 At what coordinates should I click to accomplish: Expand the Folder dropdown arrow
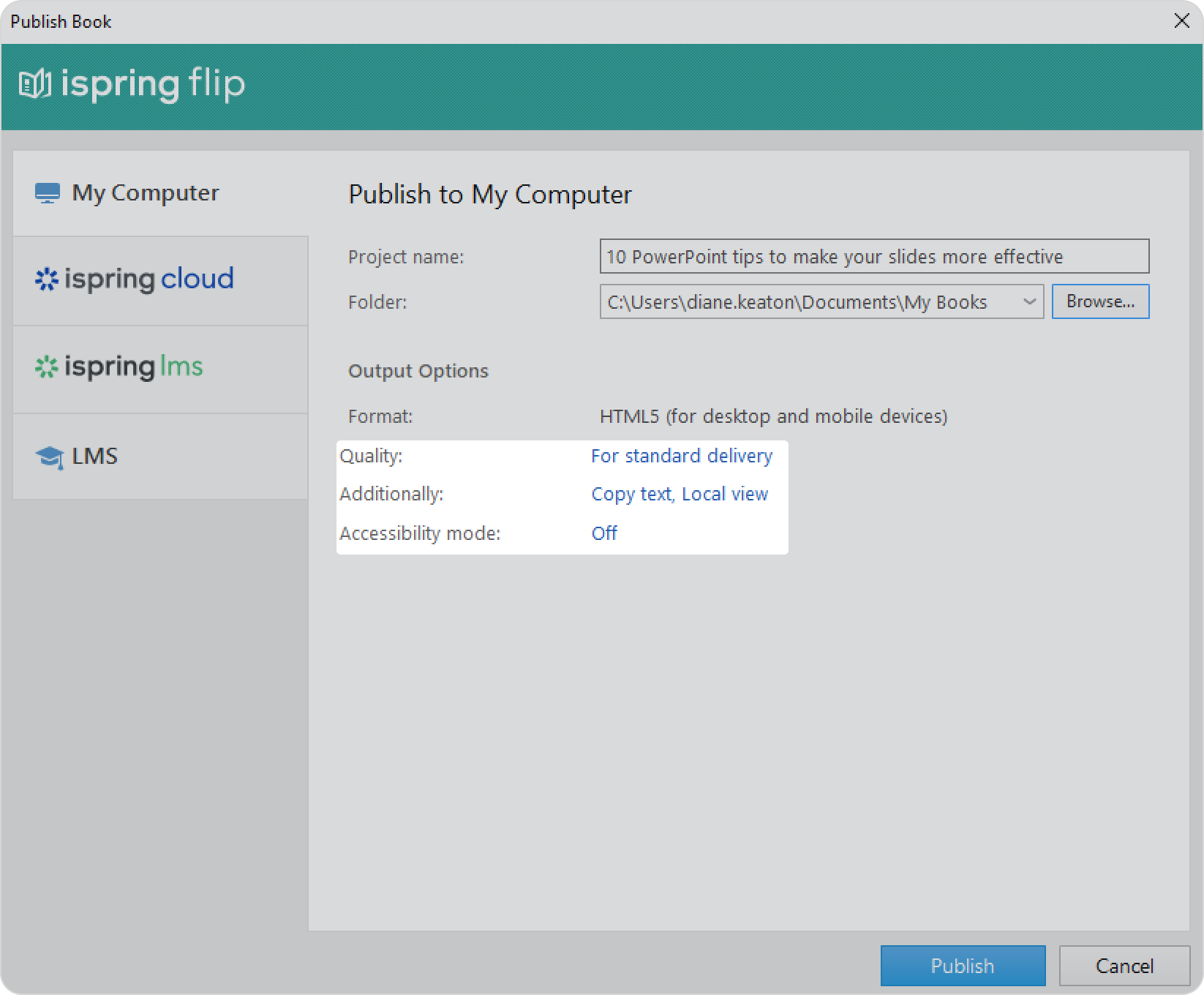tap(1029, 302)
